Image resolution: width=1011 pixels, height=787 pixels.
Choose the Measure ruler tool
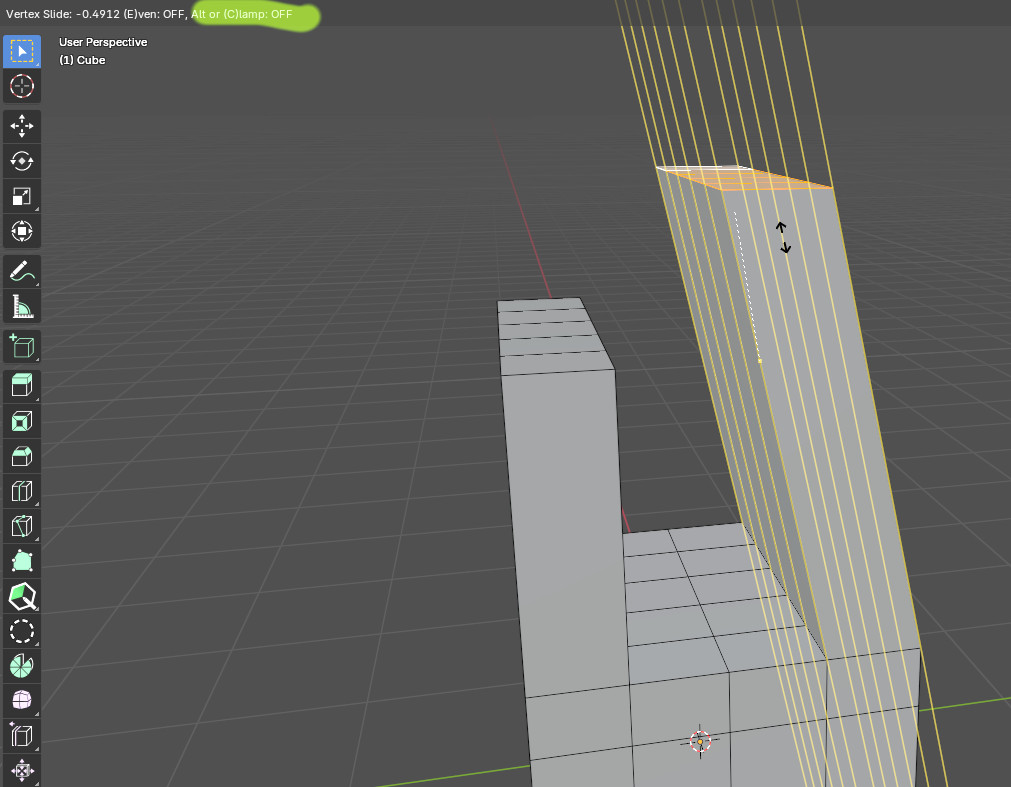click(x=22, y=306)
